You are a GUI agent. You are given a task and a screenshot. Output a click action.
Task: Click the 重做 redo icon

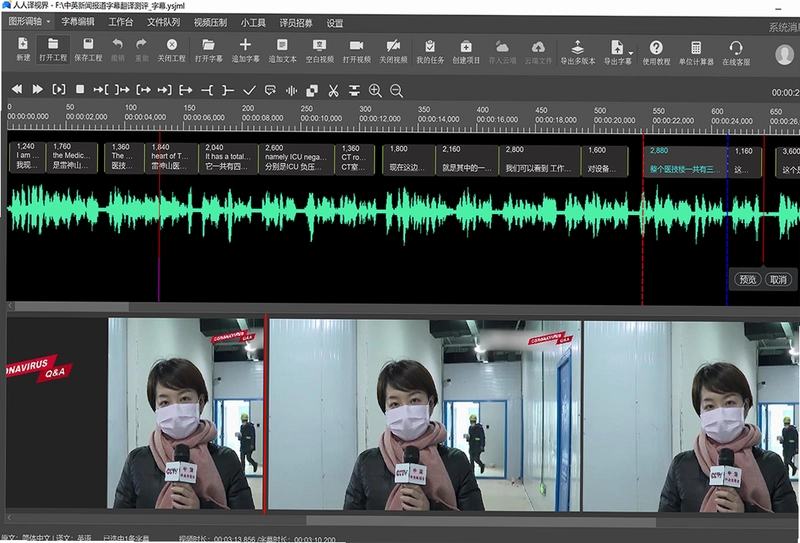142,50
